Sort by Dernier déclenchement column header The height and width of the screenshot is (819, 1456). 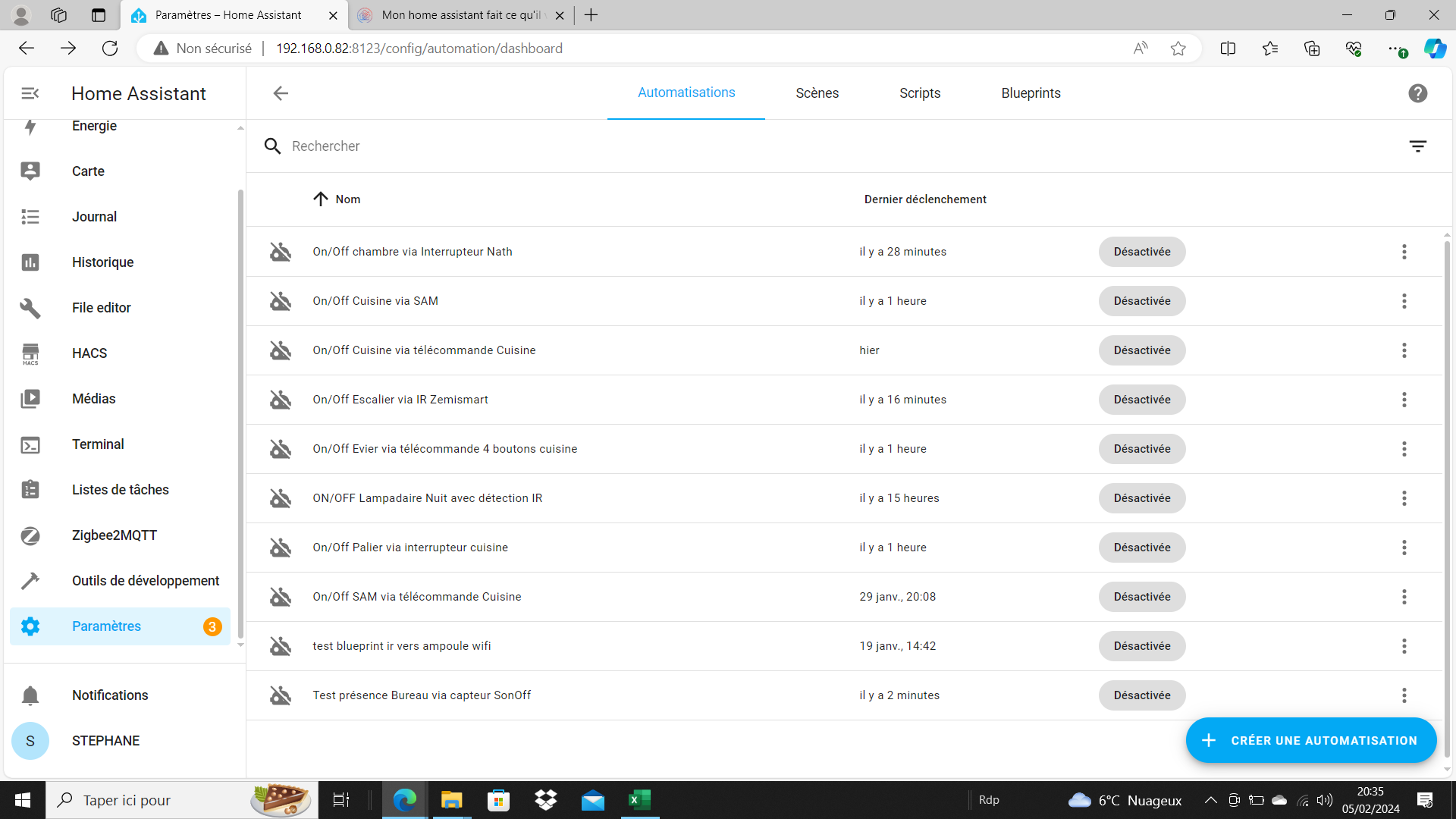tap(925, 199)
